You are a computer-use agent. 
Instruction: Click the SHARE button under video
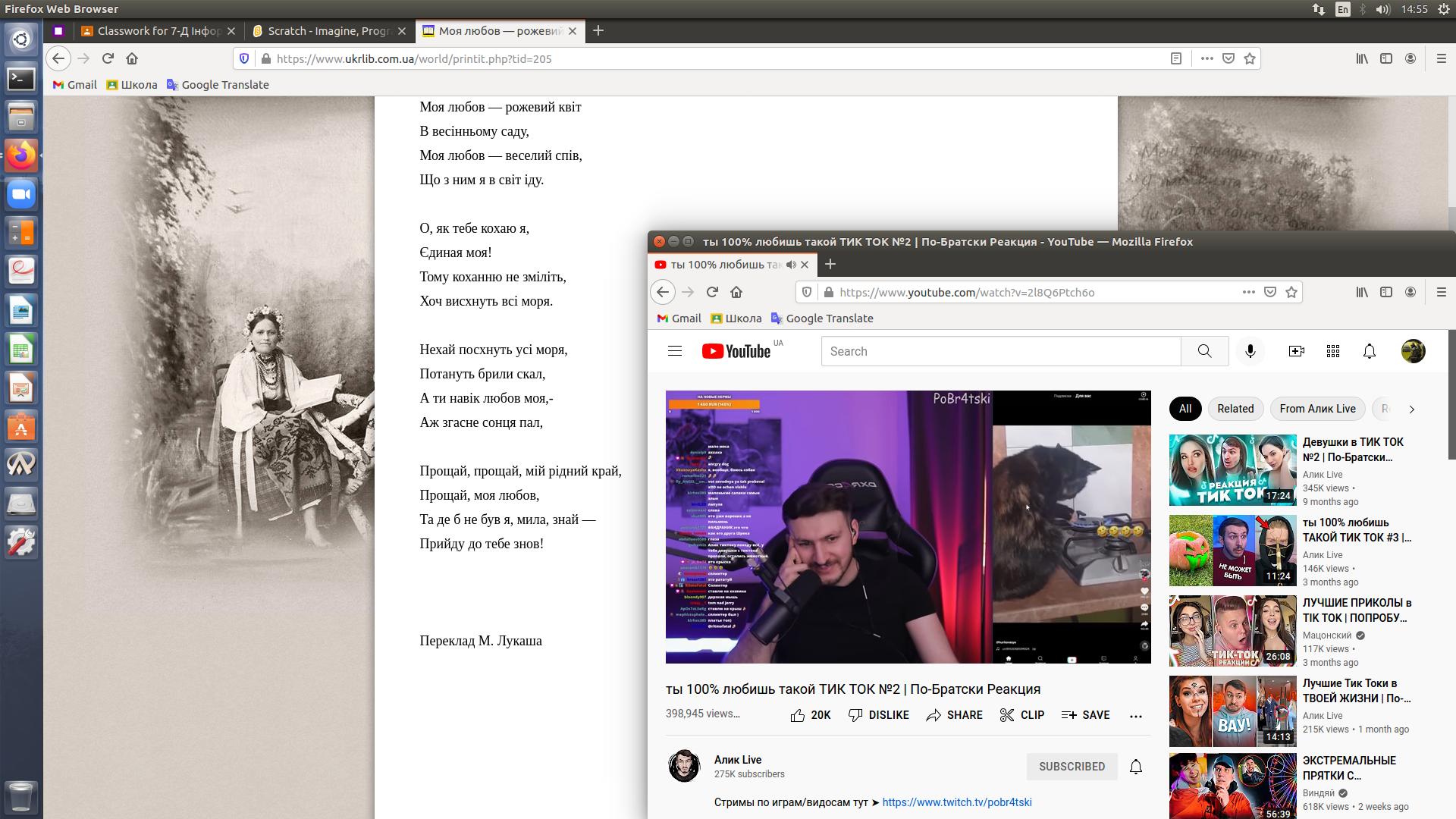click(x=954, y=715)
